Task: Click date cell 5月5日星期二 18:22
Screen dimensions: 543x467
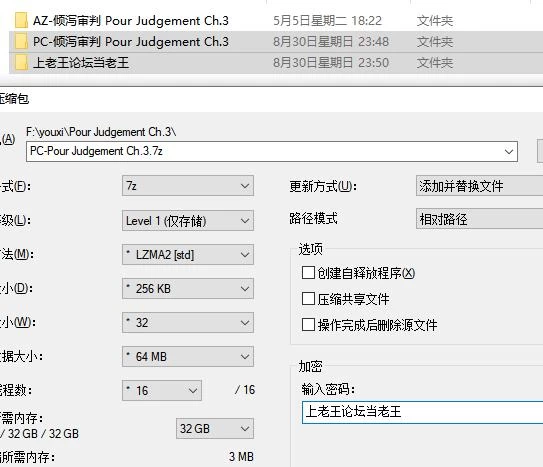Action: tap(327, 21)
